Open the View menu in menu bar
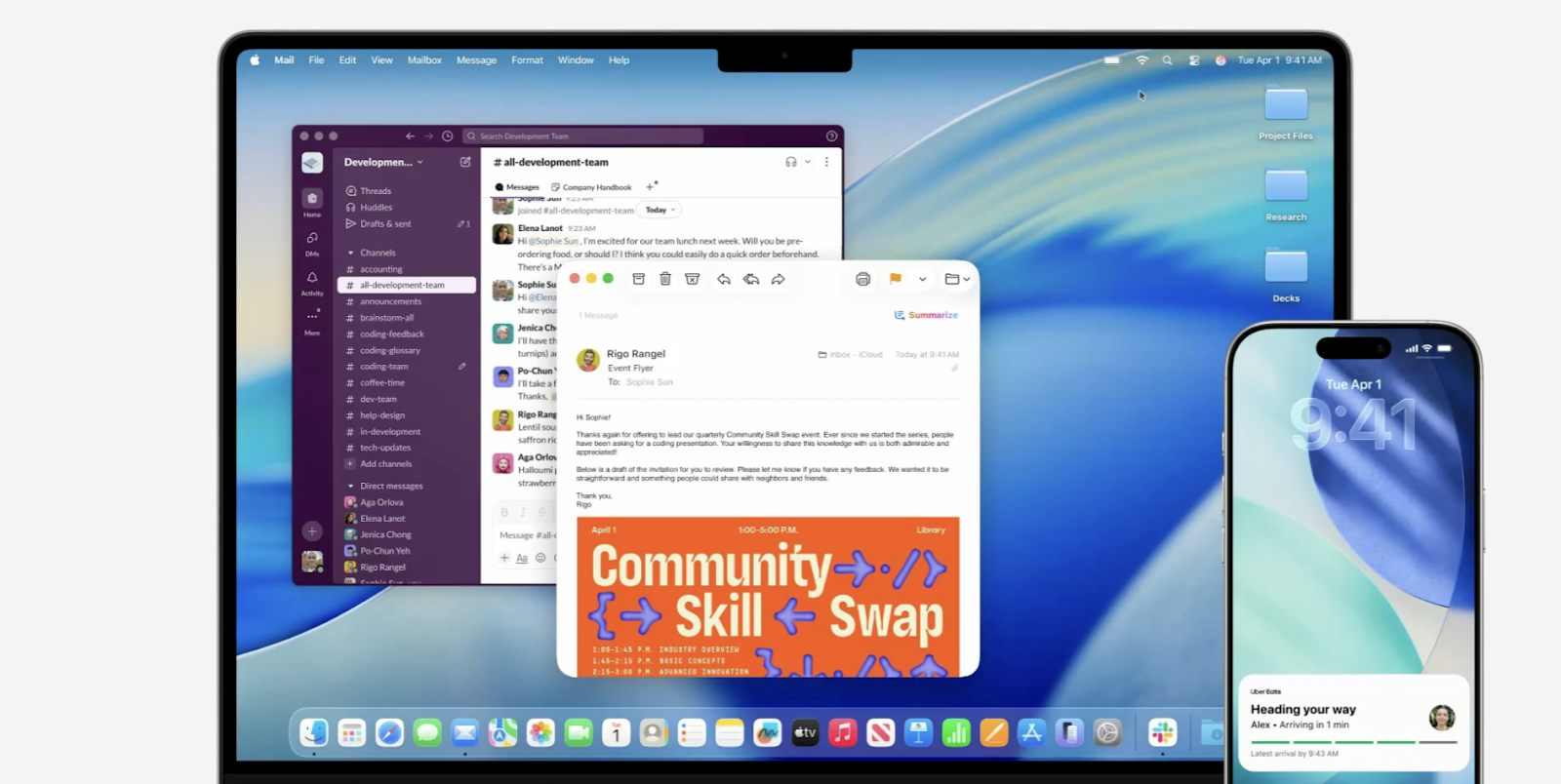The height and width of the screenshot is (784, 1561). pyautogui.click(x=381, y=60)
